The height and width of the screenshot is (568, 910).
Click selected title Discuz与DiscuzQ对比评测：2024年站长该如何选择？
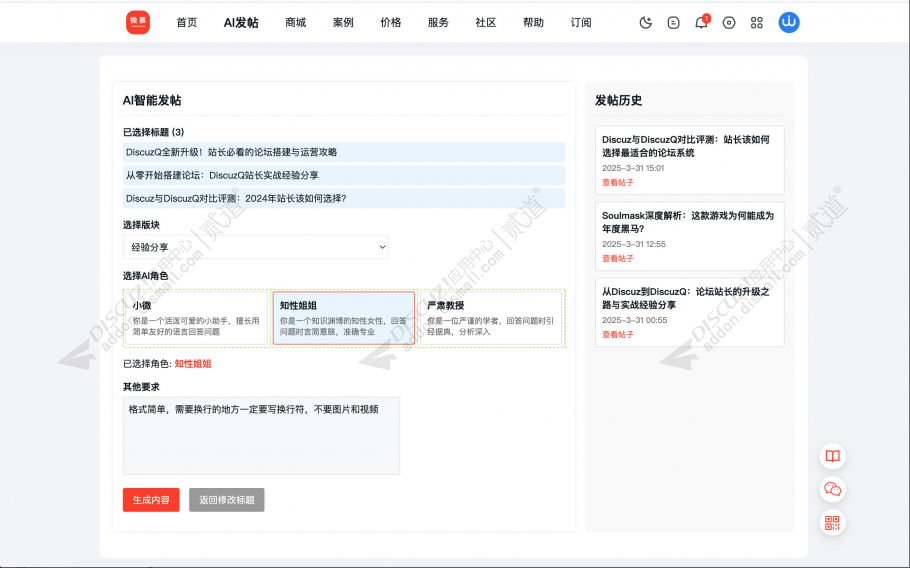point(344,198)
